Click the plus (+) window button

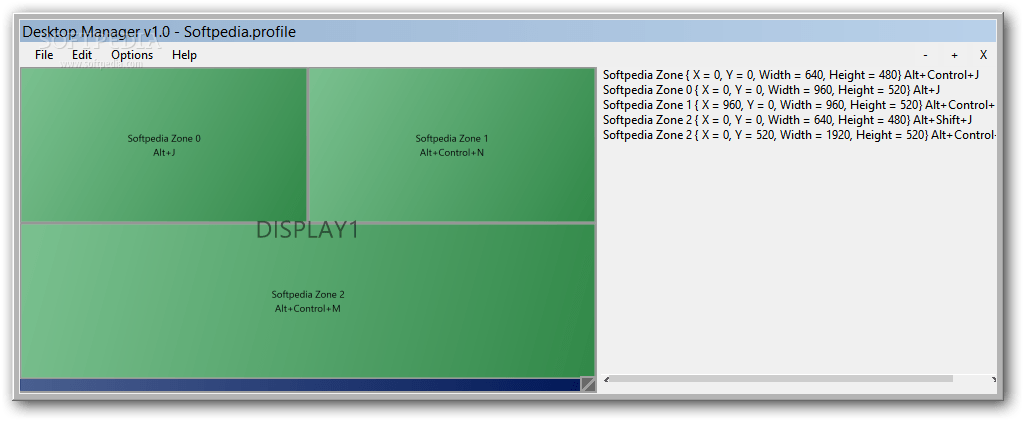(954, 55)
